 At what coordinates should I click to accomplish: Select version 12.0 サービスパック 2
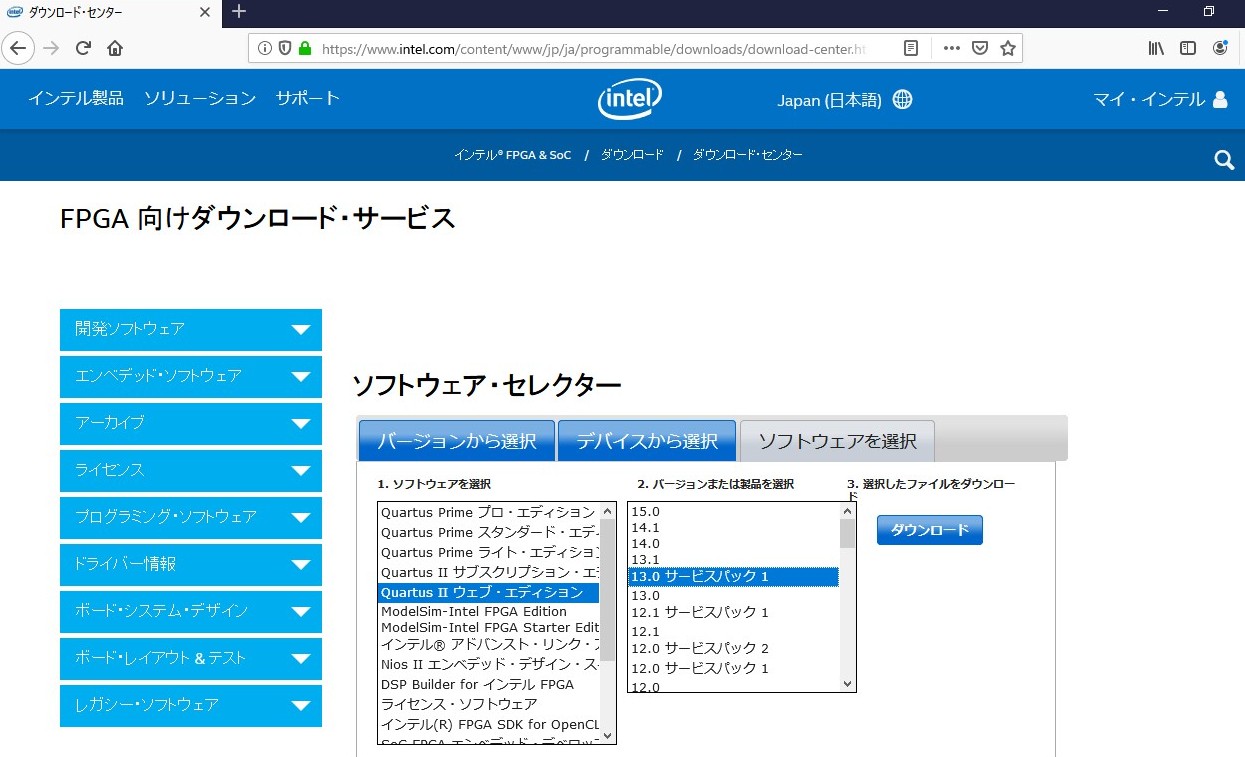[733, 648]
